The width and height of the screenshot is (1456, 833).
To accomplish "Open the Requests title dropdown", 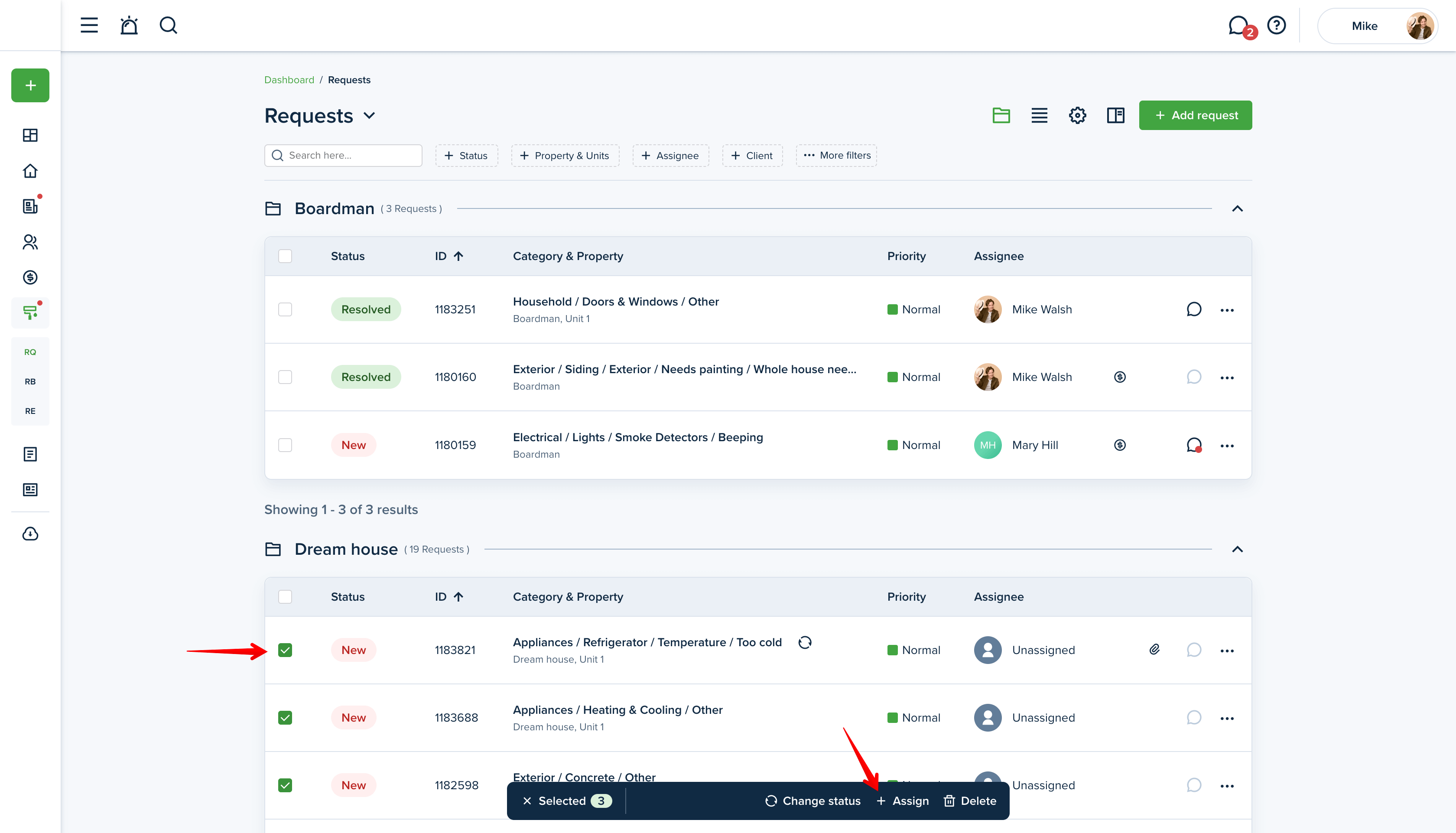I will point(369,116).
